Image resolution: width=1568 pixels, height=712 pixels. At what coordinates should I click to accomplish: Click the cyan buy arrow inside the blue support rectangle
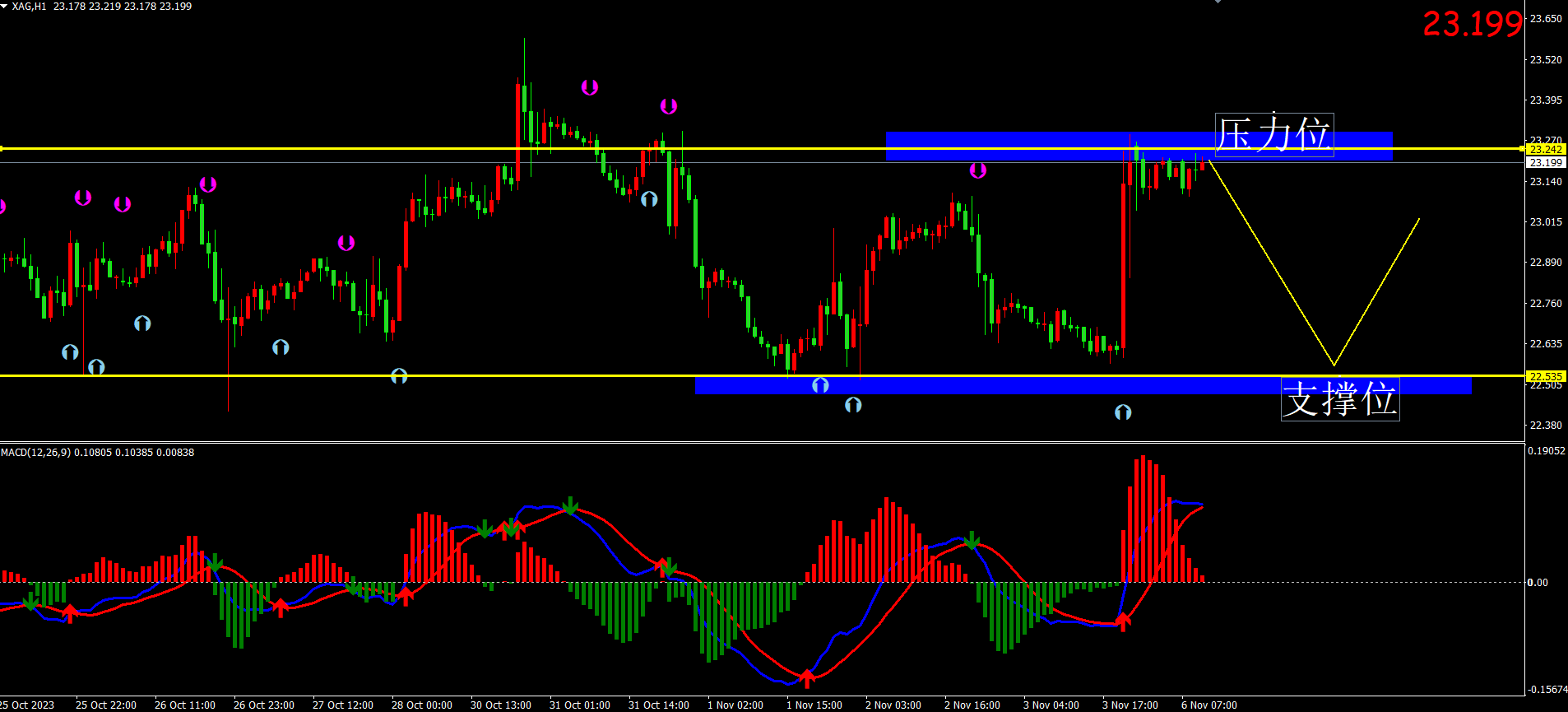(x=820, y=385)
